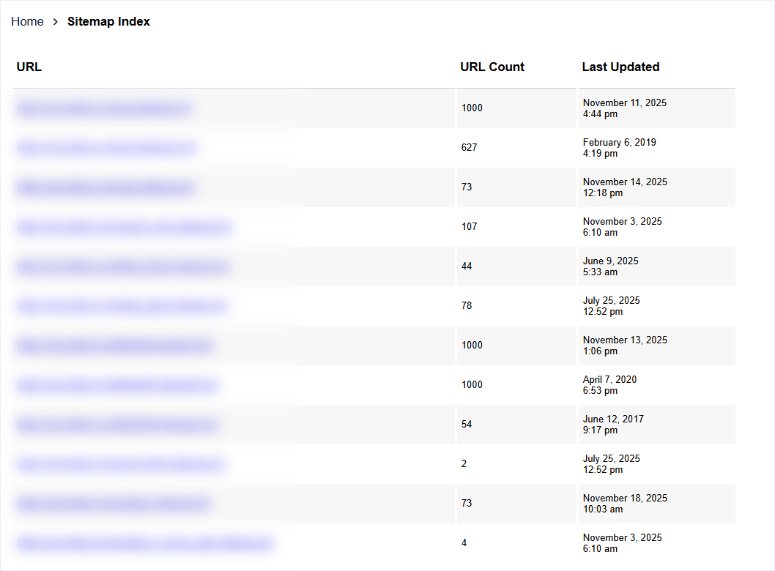This screenshot has width=775, height=571.
Task: Open the sitemap link with 78 URLs
Action: click(122, 306)
